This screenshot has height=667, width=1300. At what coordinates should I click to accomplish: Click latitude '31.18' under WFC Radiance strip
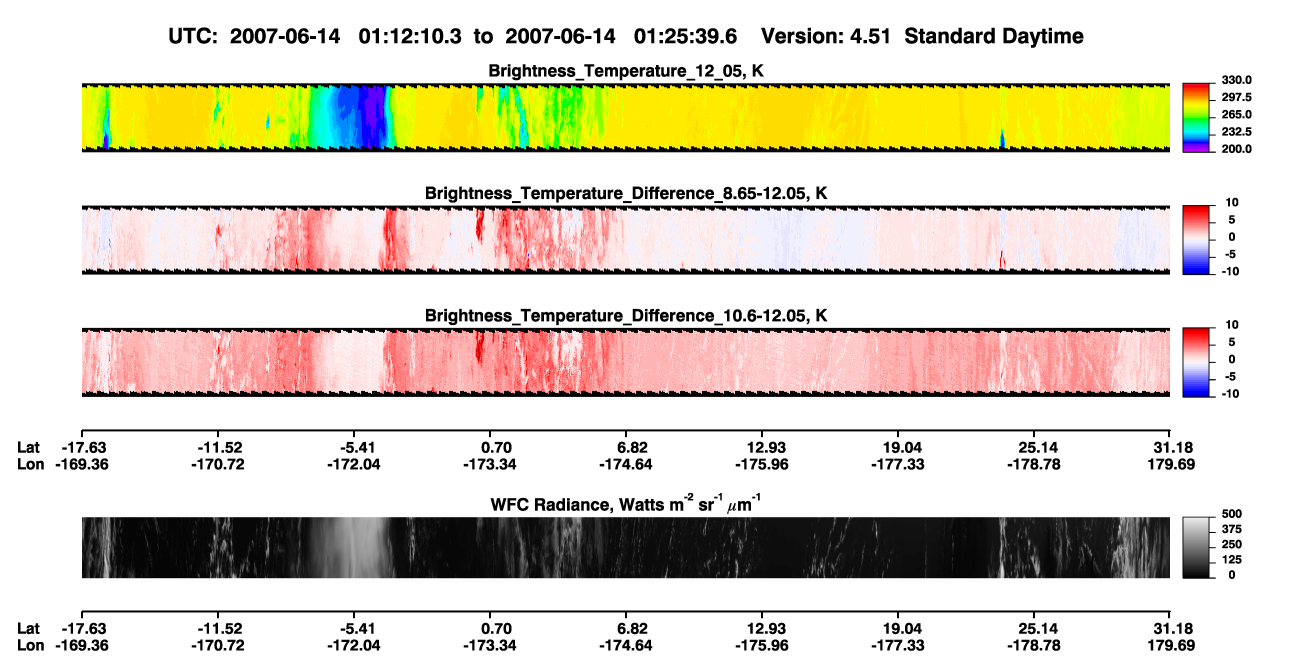(x=1171, y=630)
